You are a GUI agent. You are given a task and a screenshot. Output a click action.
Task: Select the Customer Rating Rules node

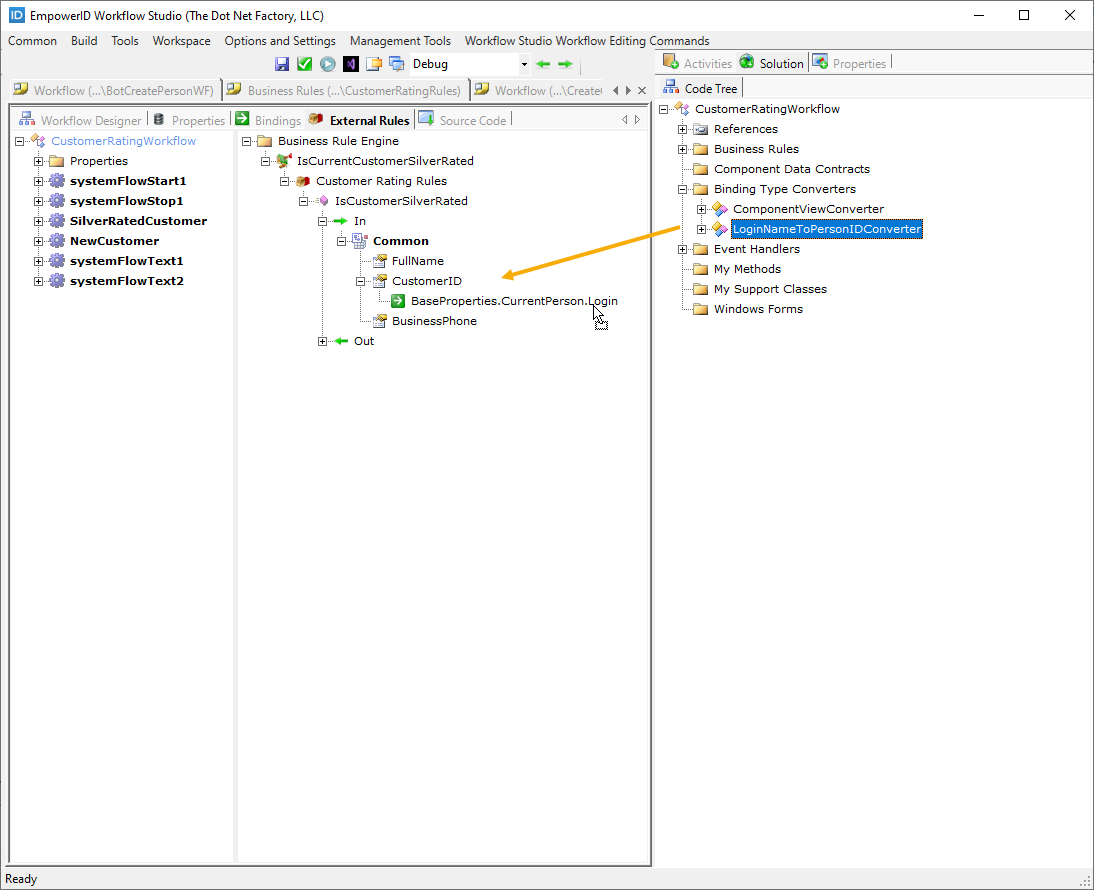coord(381,181)
